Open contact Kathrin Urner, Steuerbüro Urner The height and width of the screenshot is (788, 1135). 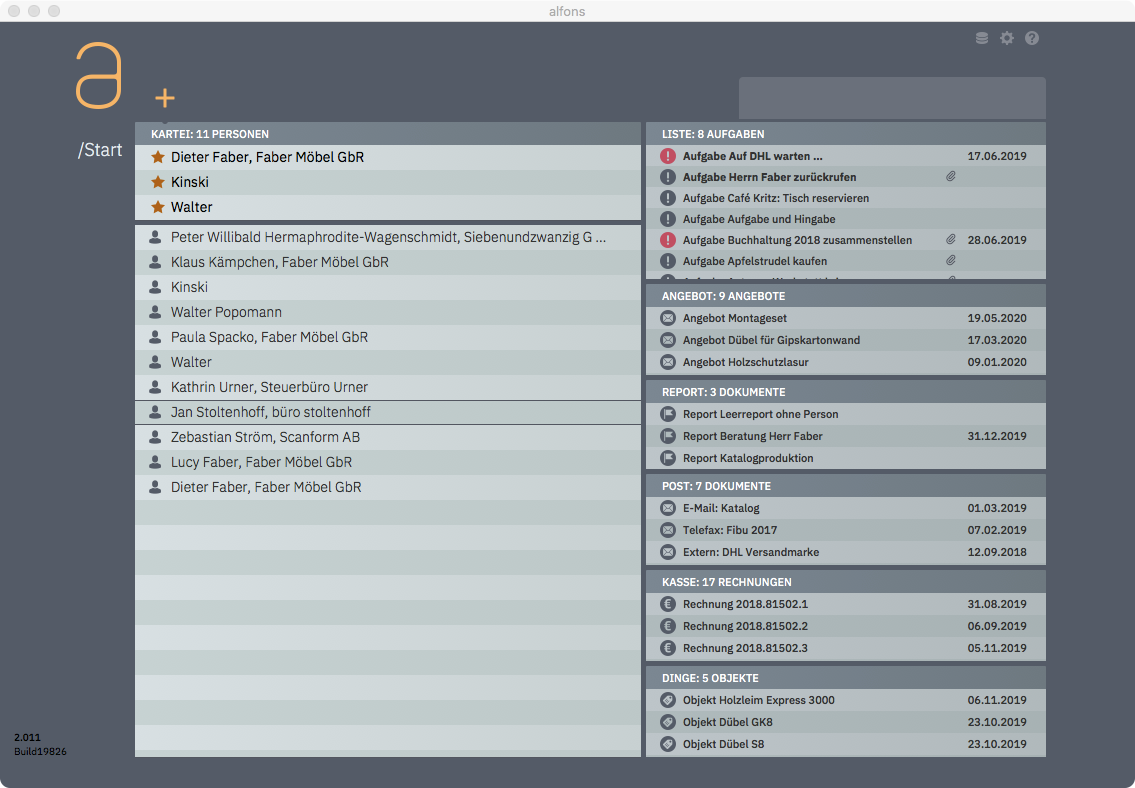269,387
